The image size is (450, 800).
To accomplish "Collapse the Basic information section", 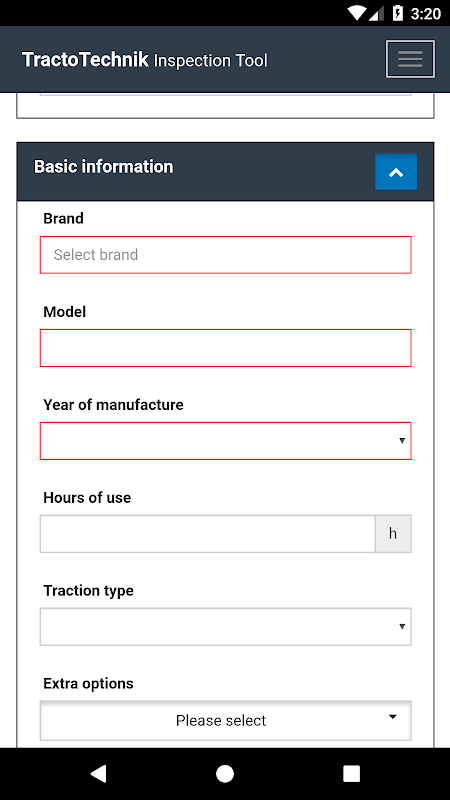I will tap(396, 172).
